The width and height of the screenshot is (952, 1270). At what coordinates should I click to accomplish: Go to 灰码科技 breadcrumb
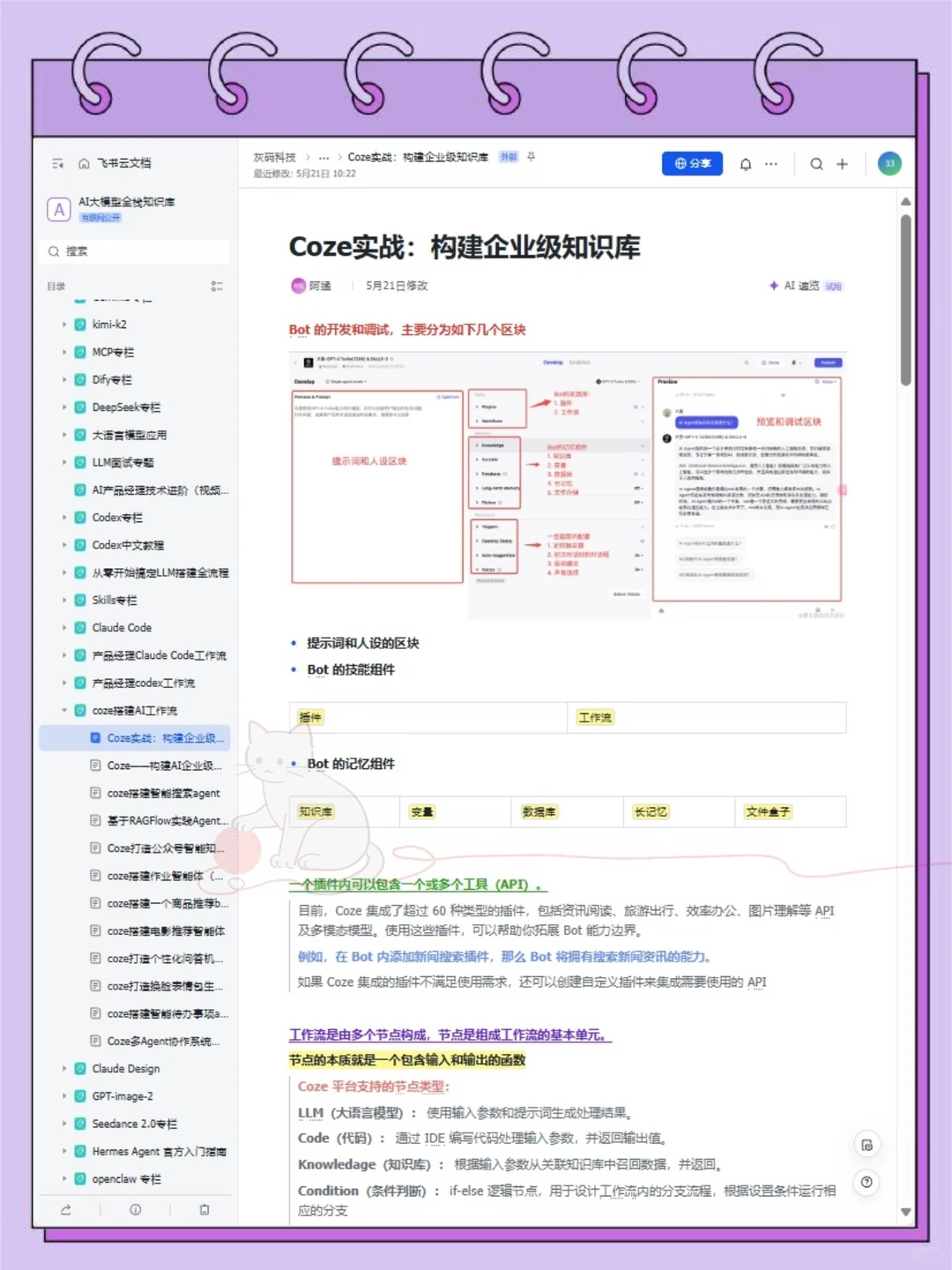(x=274, y=157)
